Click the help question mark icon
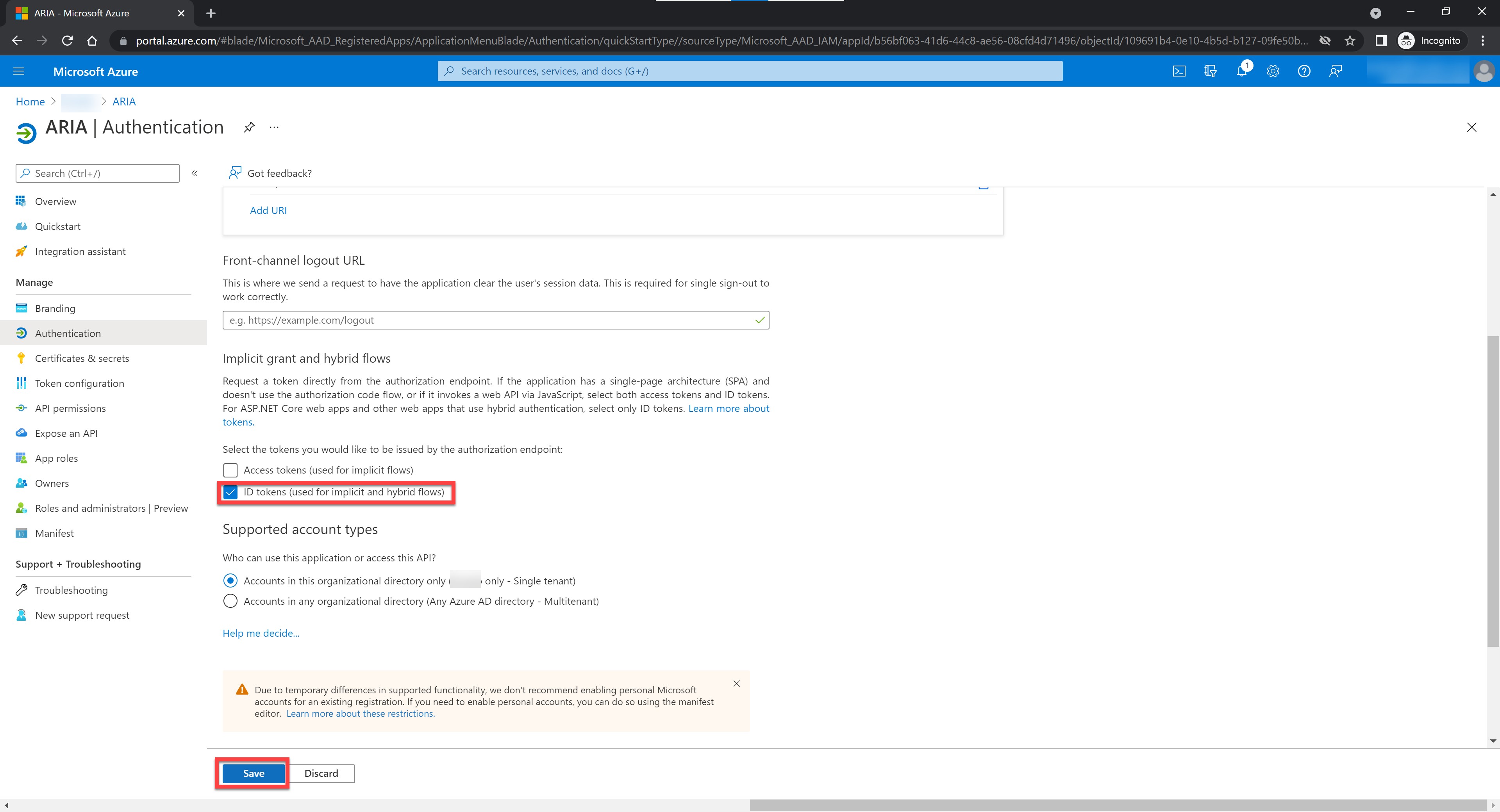1500x812 pixels. (1304, 71)
